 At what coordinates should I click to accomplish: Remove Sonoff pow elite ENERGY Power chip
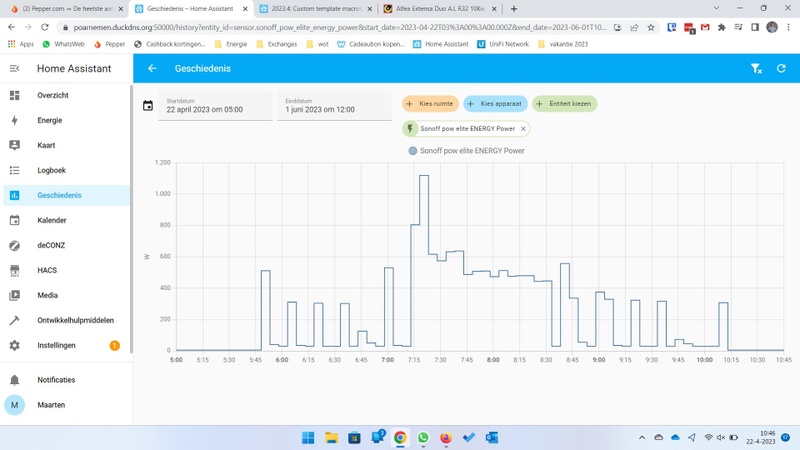coord(523,129)
